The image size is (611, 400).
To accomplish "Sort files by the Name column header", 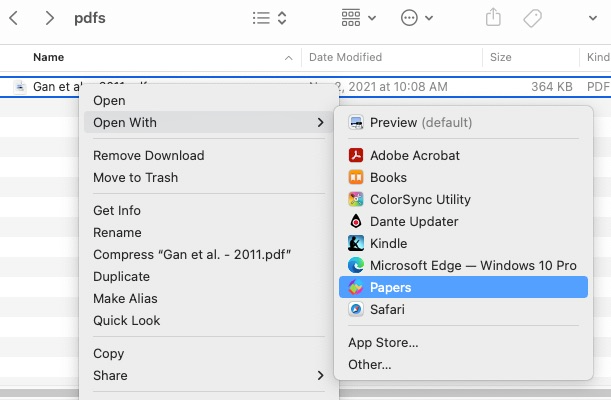I will pos(50,57).
